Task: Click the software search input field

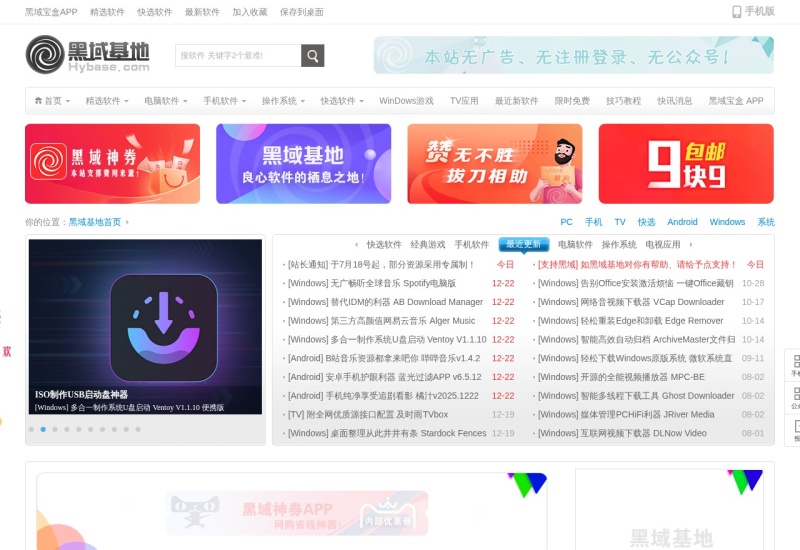Action: click(x=238, y=56)
